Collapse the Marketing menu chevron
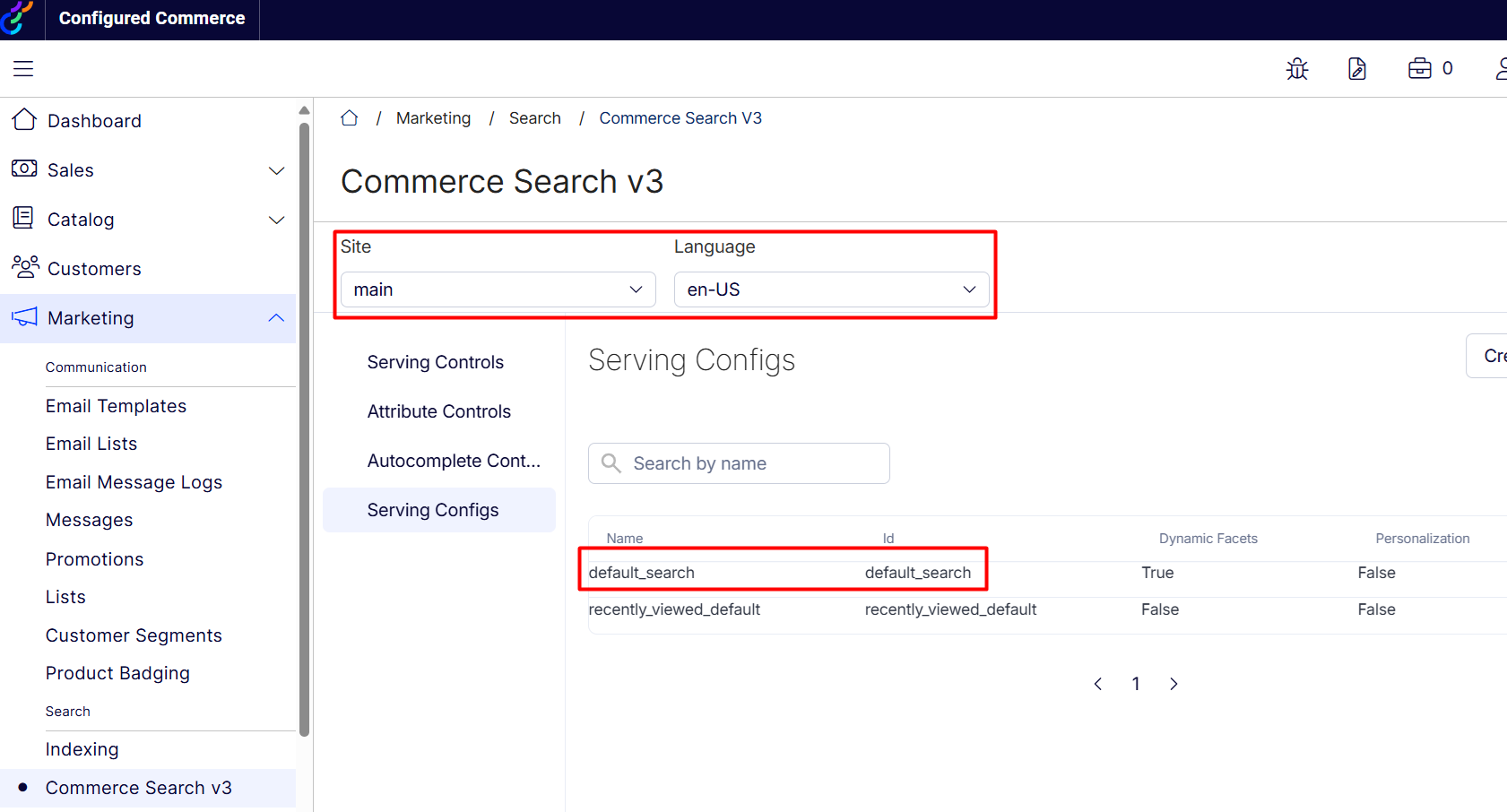 (x=277, y=318)
